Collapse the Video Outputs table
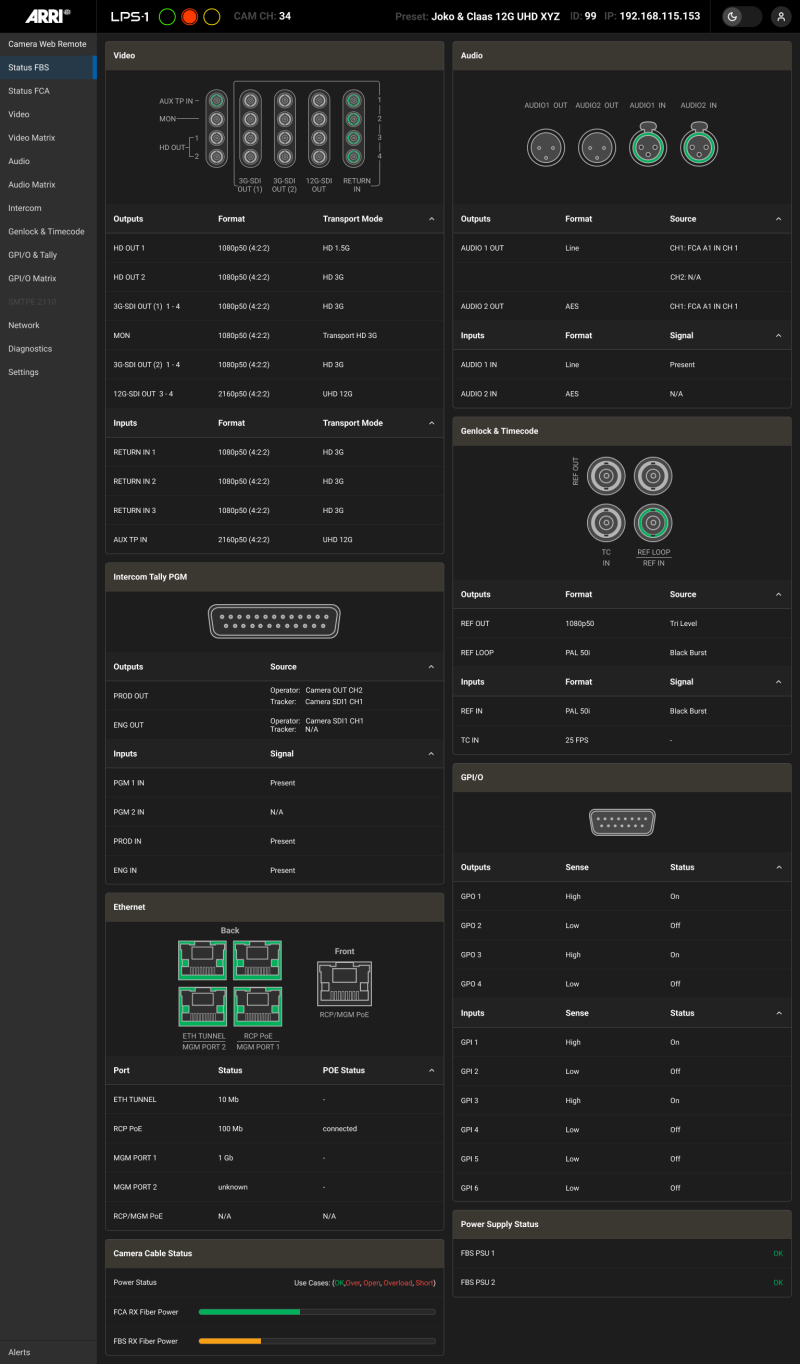Viewport: 800px width, 1364px height. [x=432, y=219]
